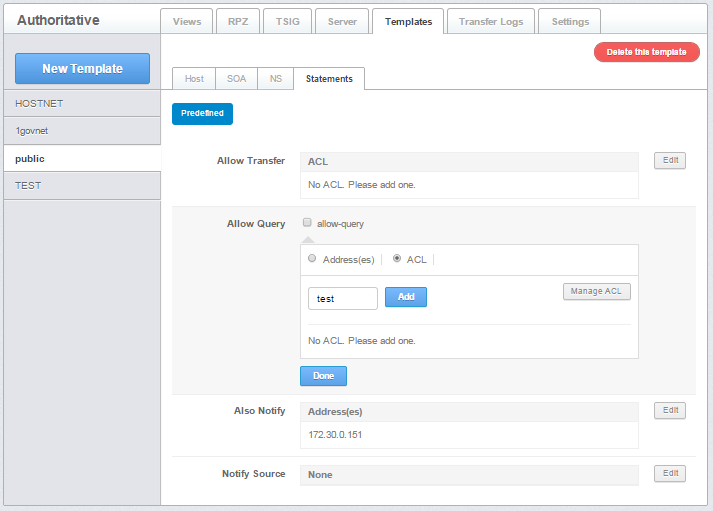Open Manage ACL

point(596,292)
